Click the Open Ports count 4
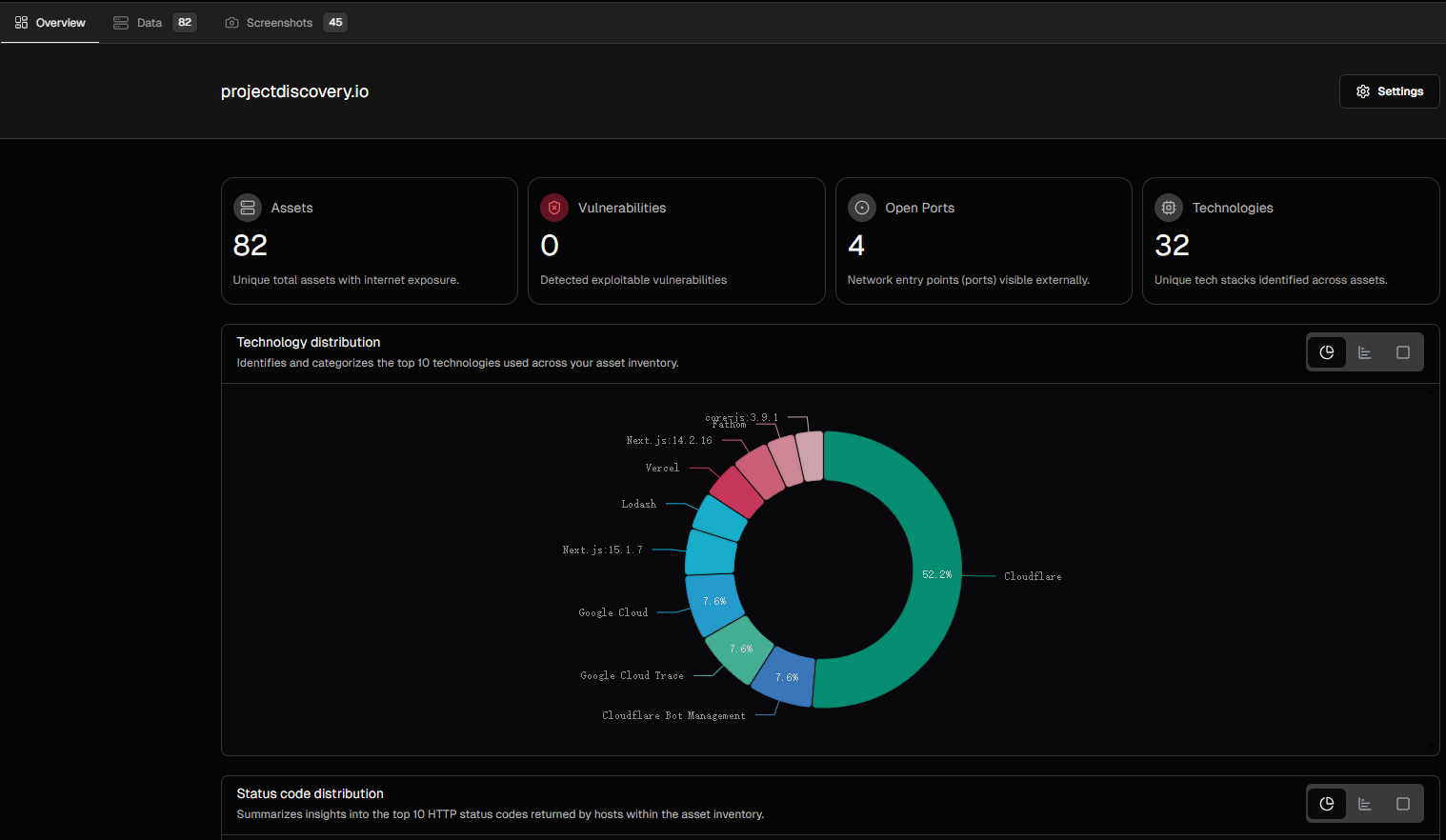The width and height of the screenshot is (1446, 840). (856, 246)
